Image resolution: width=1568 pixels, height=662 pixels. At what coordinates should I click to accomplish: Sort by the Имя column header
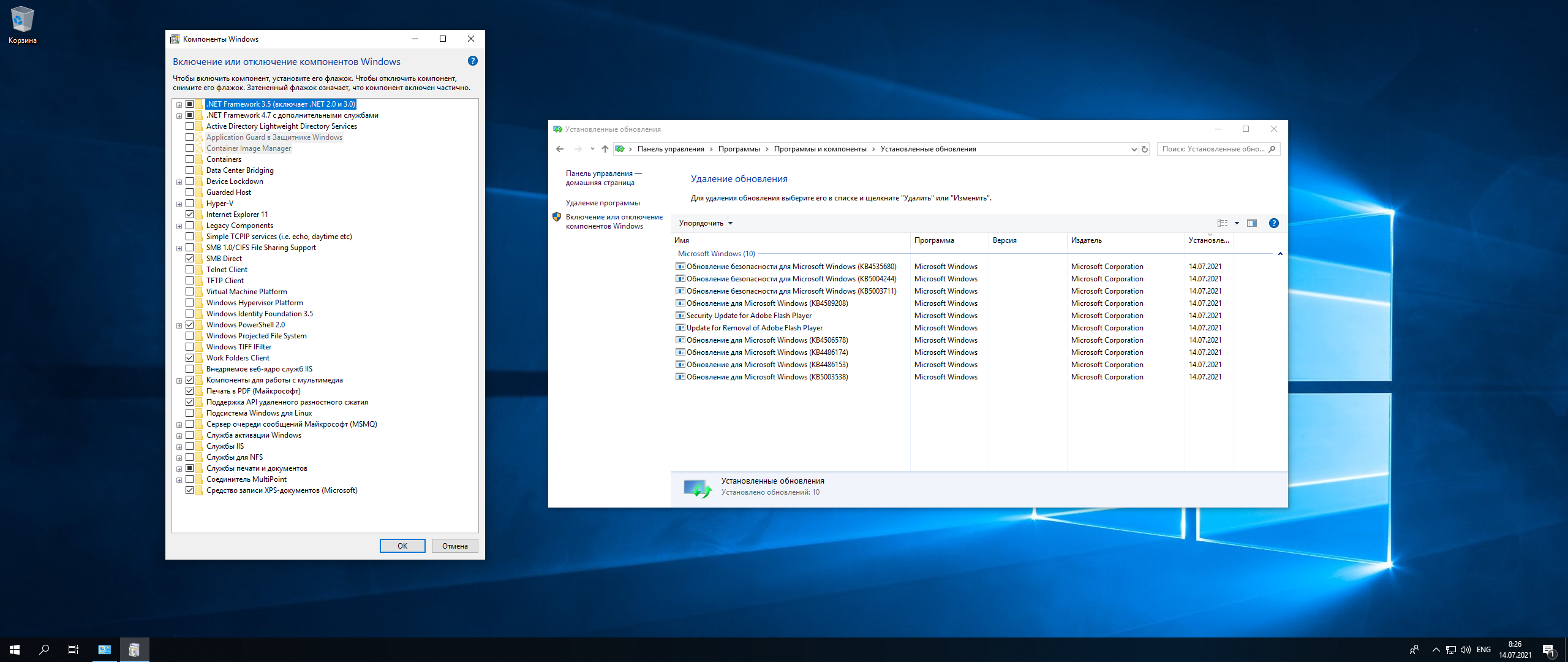(790, 240)
